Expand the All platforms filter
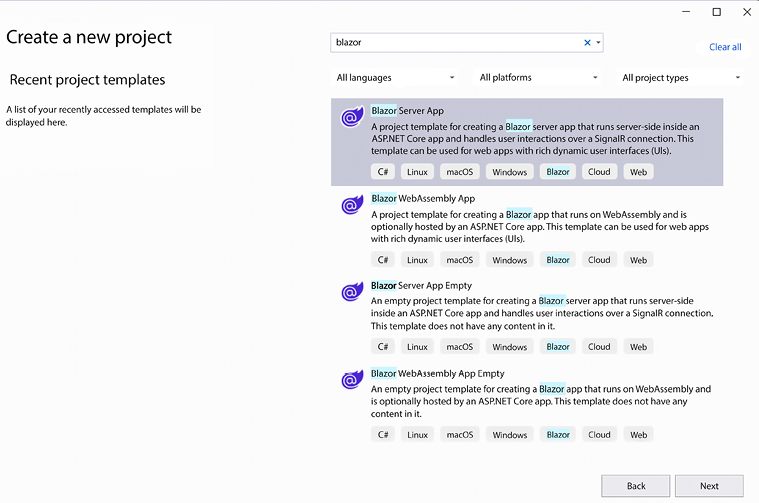 pyautogui.click(x=538, y=77)
